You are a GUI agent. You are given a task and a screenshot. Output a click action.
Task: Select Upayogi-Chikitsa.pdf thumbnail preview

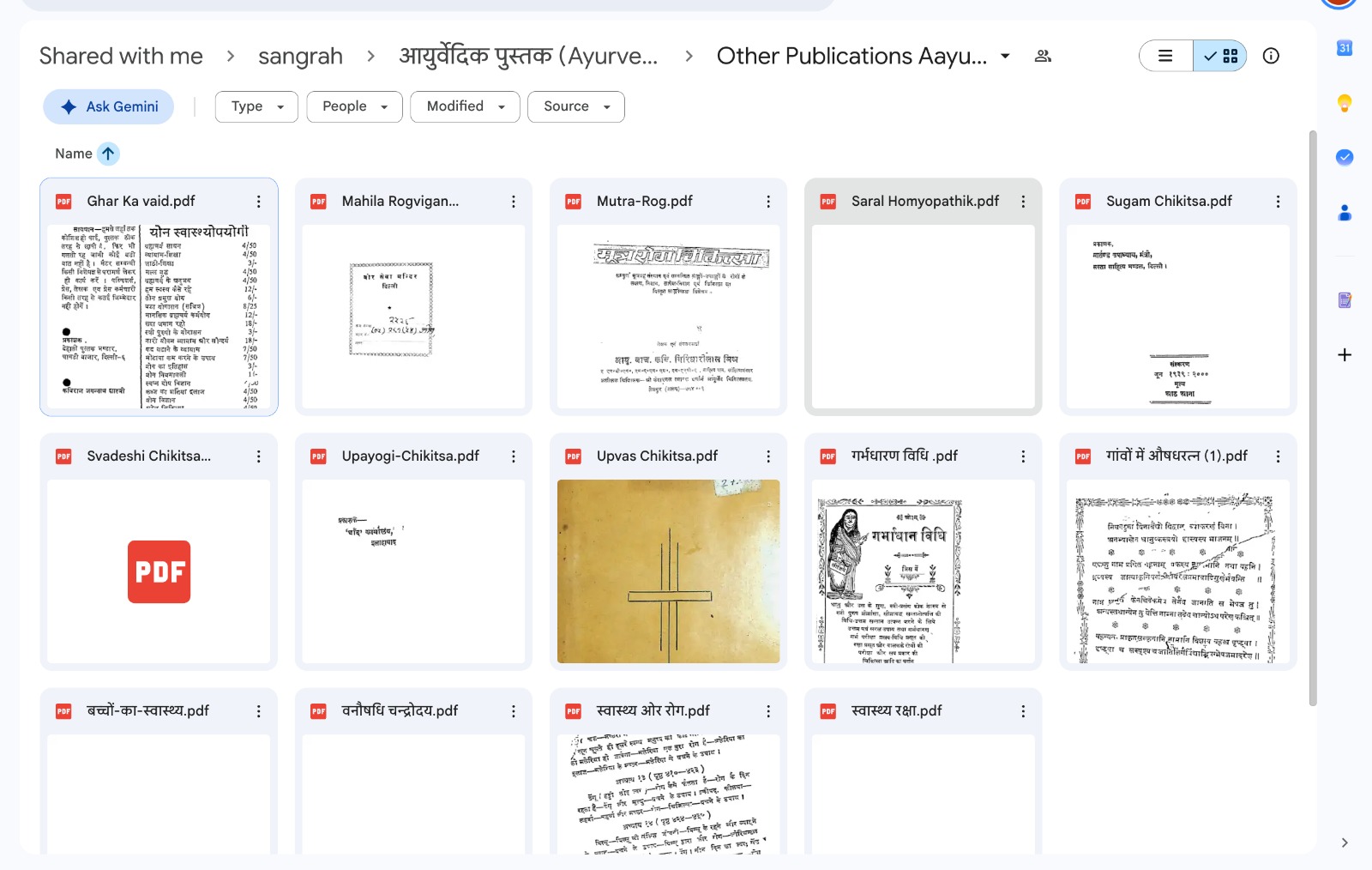point(413,571)
